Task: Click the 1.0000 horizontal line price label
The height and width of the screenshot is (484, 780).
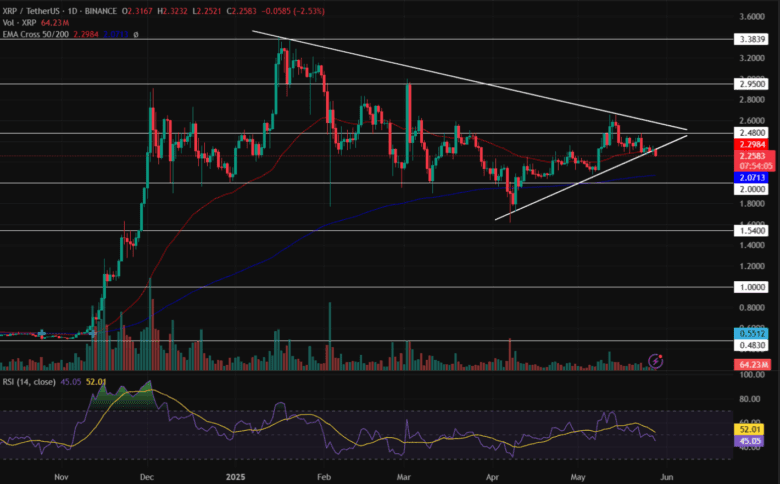Action: point(751,287)
